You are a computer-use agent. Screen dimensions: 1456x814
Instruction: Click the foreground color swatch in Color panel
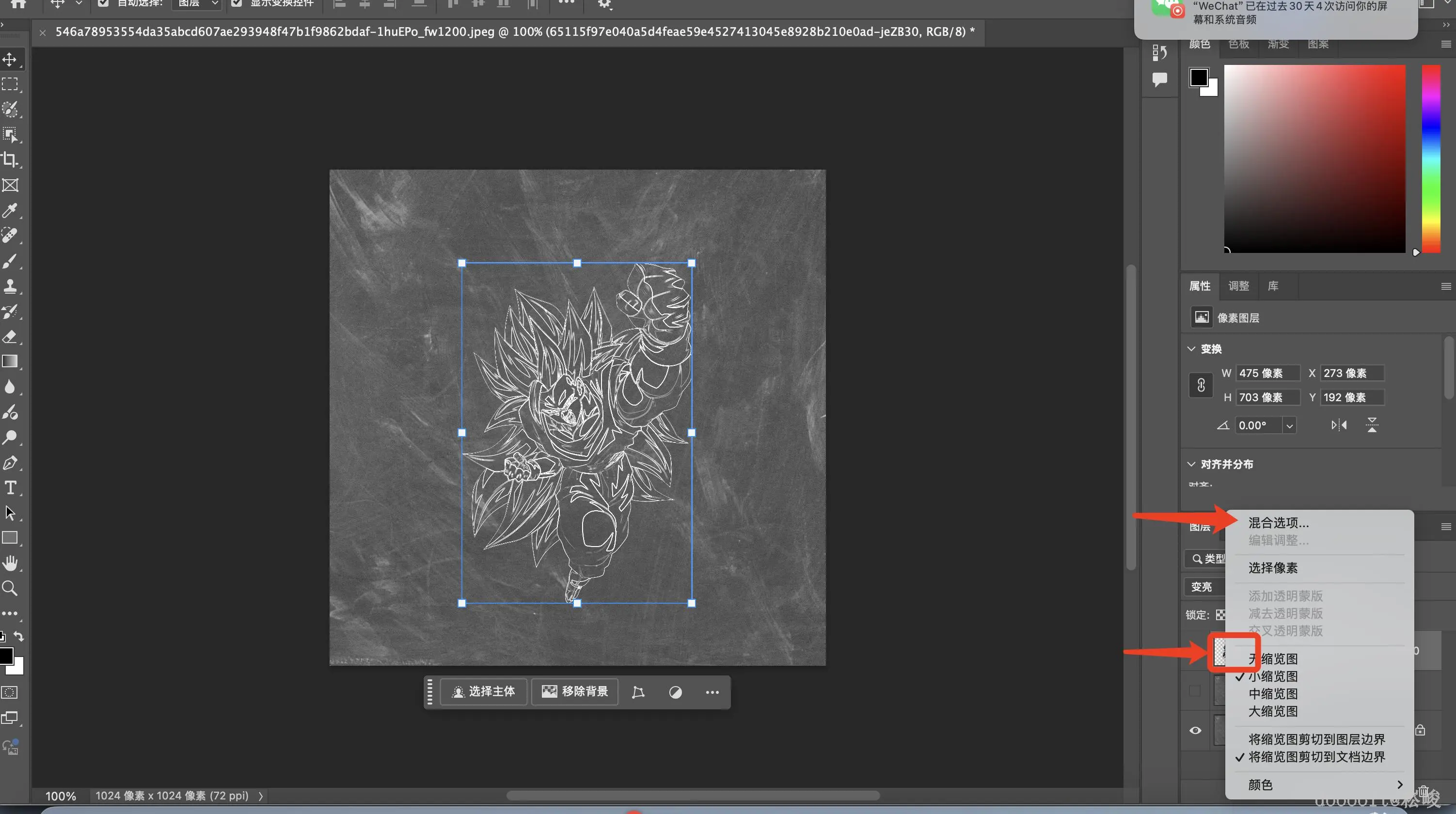click(x=1198, y=78)
